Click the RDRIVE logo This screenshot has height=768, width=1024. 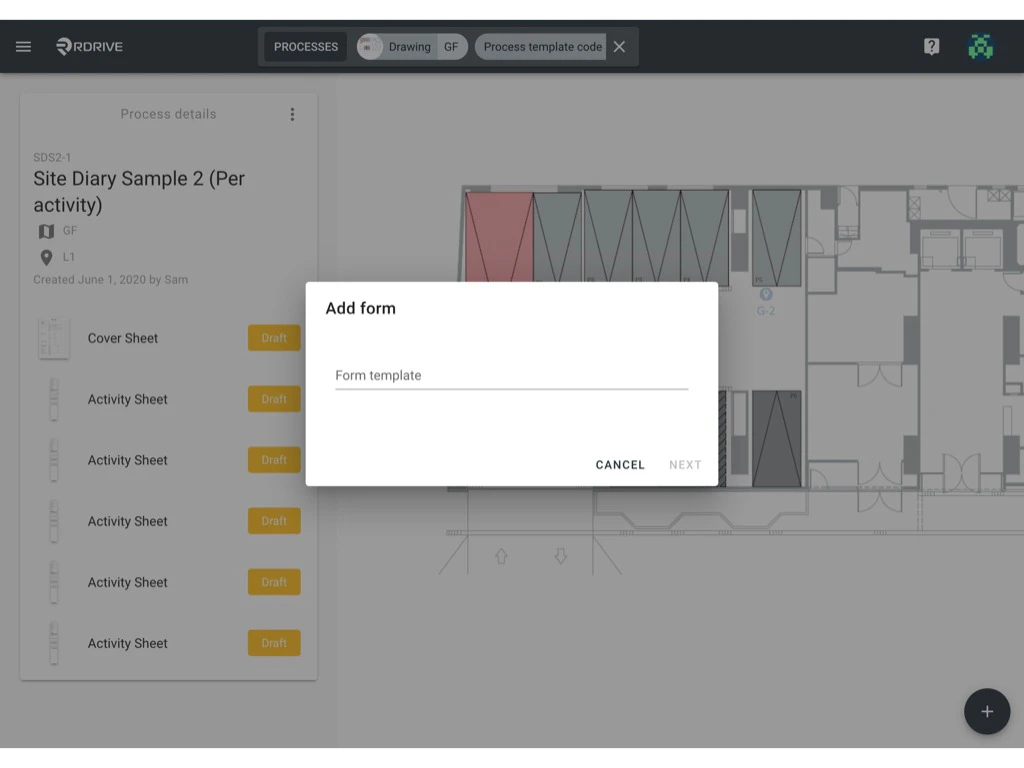click(x=89, y=46)
